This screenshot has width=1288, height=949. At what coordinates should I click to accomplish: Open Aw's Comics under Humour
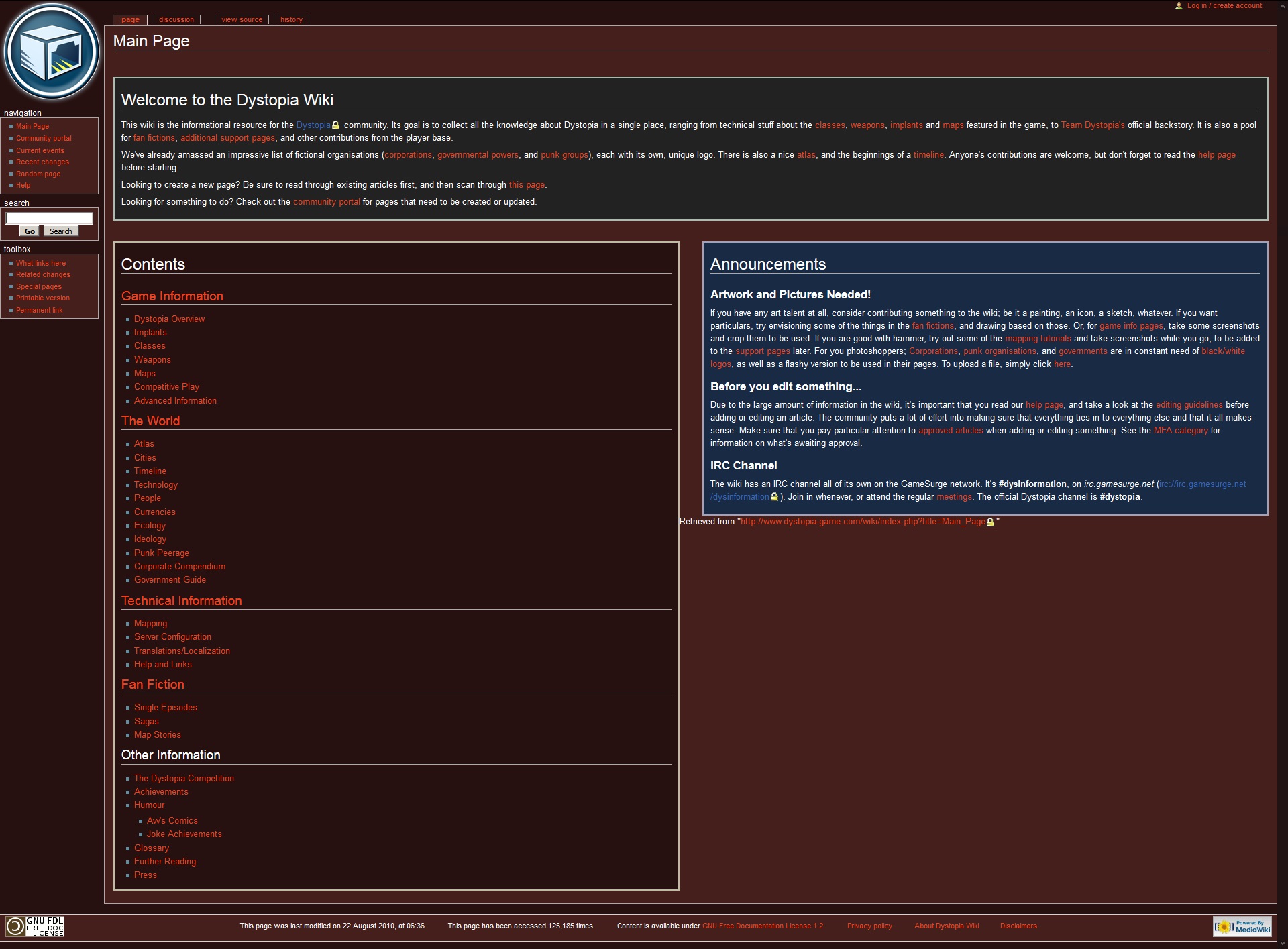(x=172, y=820)
